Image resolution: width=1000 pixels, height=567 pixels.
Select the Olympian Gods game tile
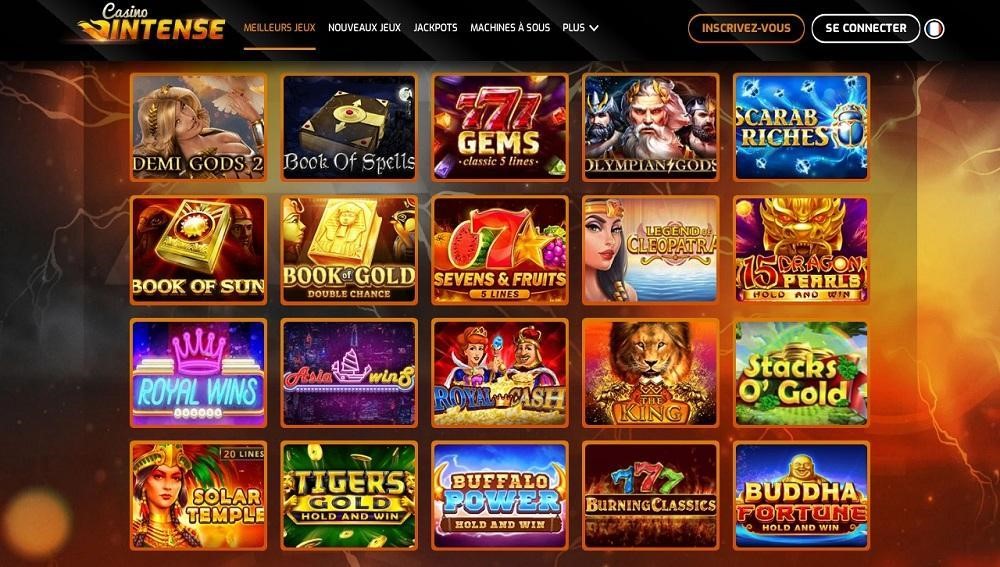(651, 127)
